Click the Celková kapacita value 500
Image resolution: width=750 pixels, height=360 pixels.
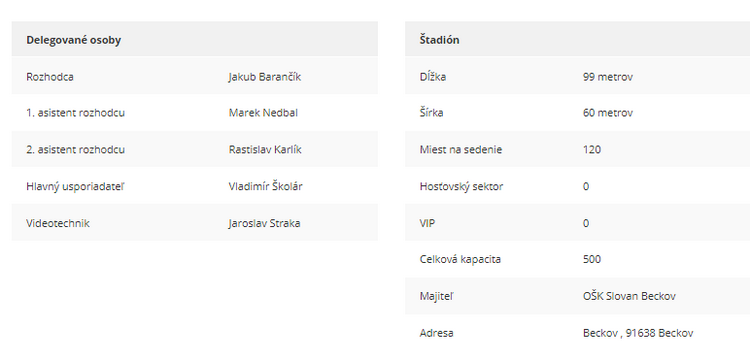coord(592,260)
